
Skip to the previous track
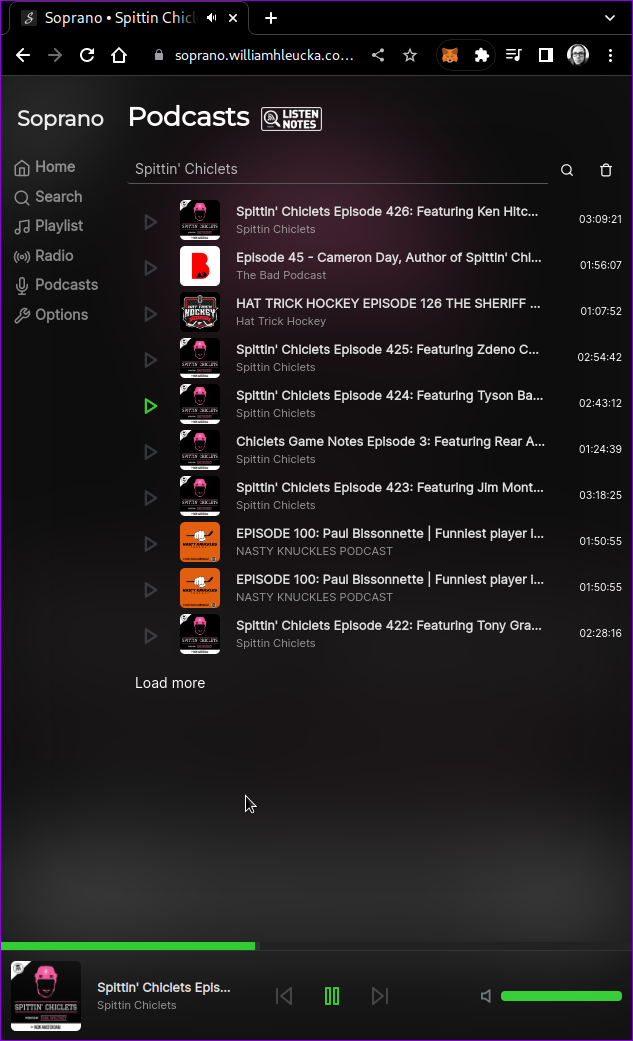[x=284, y=996]
